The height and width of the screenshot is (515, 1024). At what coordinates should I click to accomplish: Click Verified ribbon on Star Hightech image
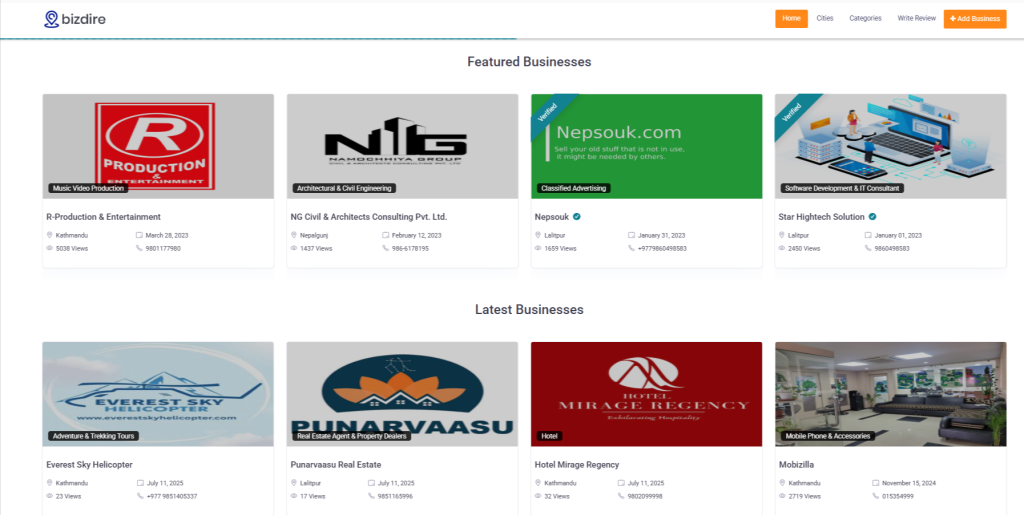point(794,112)
